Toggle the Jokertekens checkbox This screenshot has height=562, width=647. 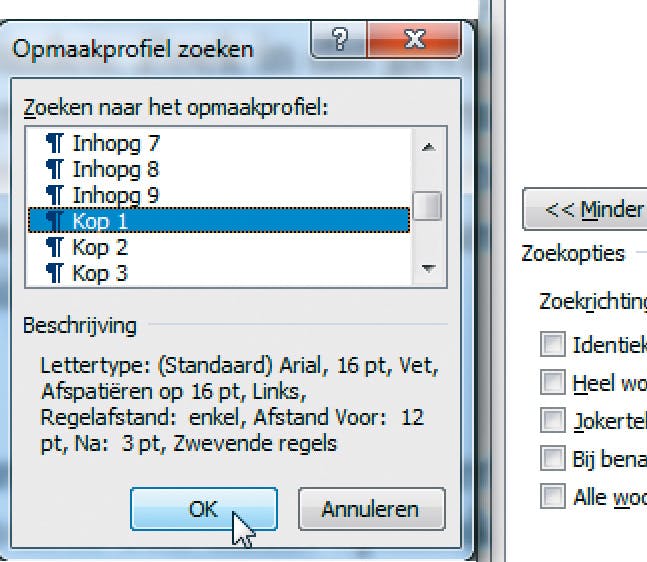(x=552, y=420)
